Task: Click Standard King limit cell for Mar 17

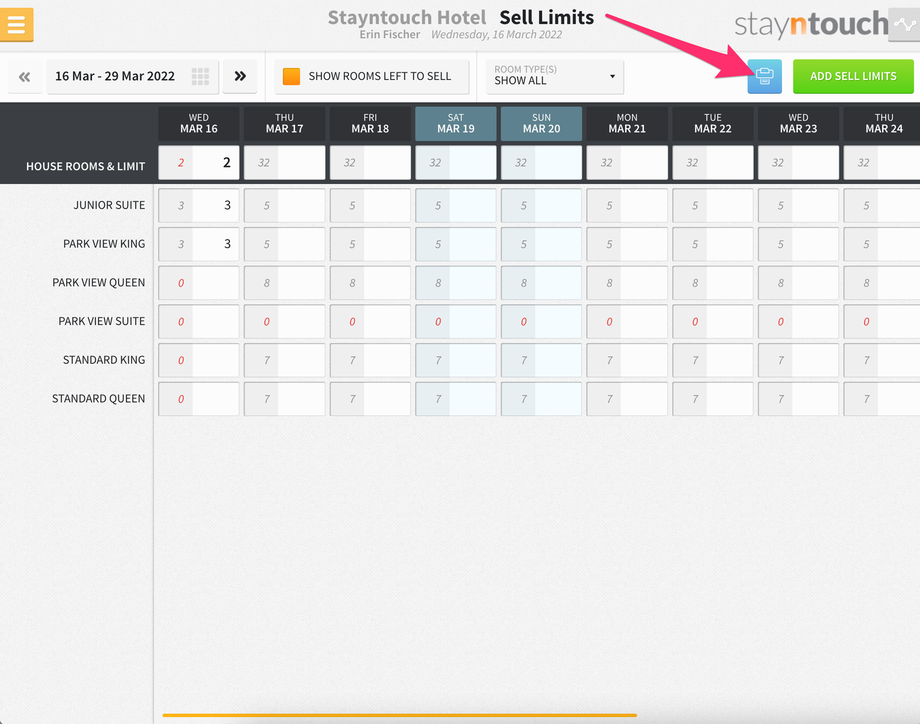Action: click(302, 360)
